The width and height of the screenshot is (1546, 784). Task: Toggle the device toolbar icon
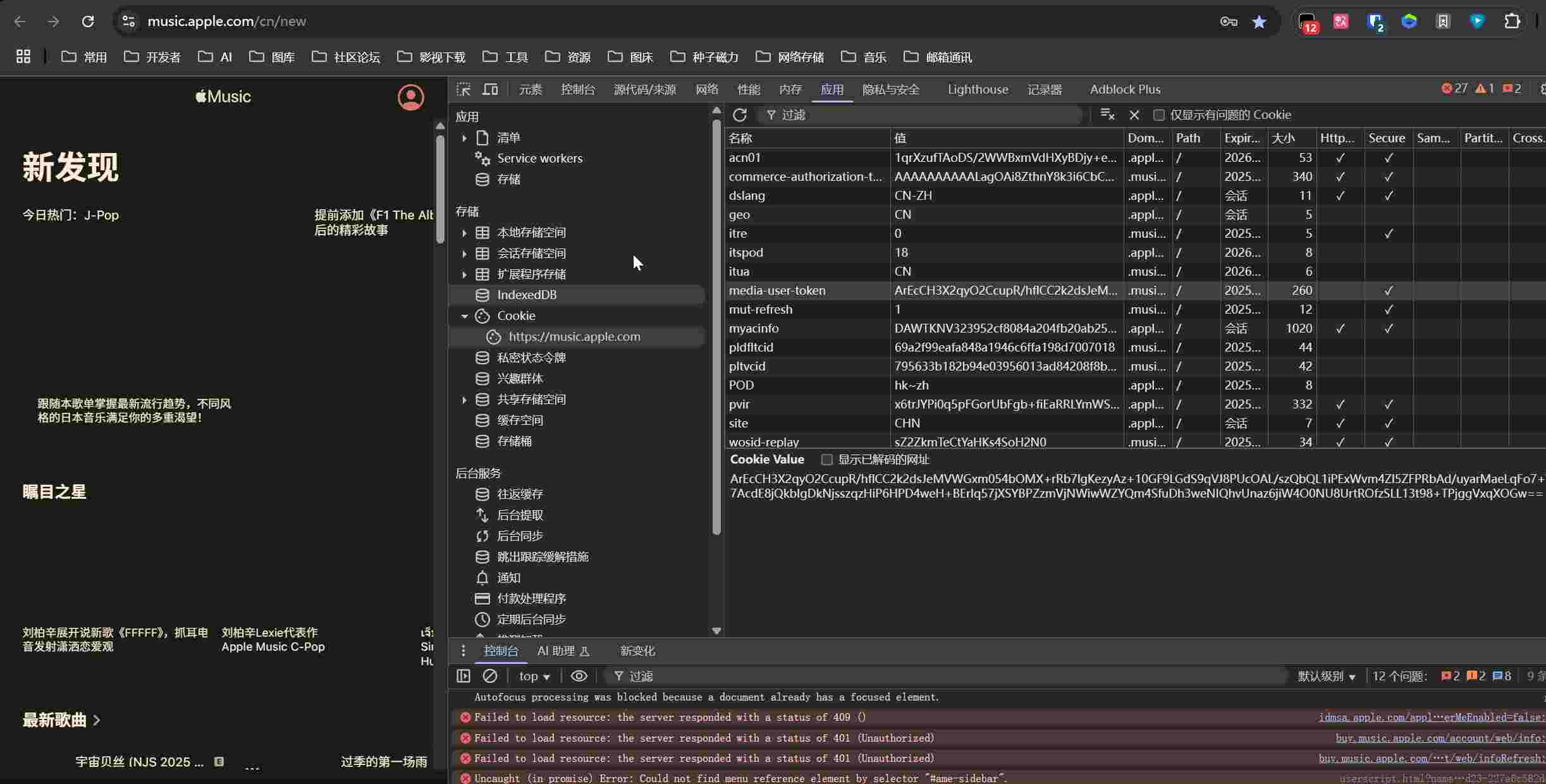point(490,89)
